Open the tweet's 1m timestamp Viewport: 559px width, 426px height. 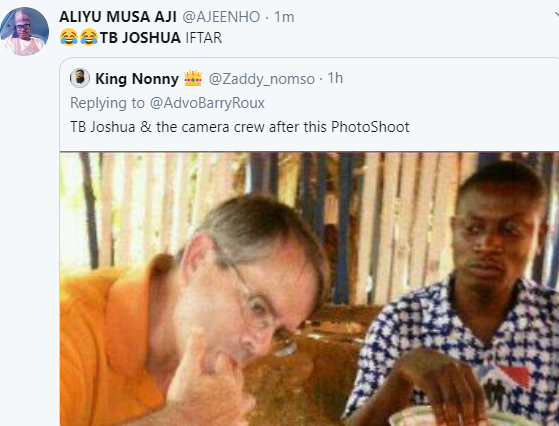pyautogui.click(x=284, y=17)
